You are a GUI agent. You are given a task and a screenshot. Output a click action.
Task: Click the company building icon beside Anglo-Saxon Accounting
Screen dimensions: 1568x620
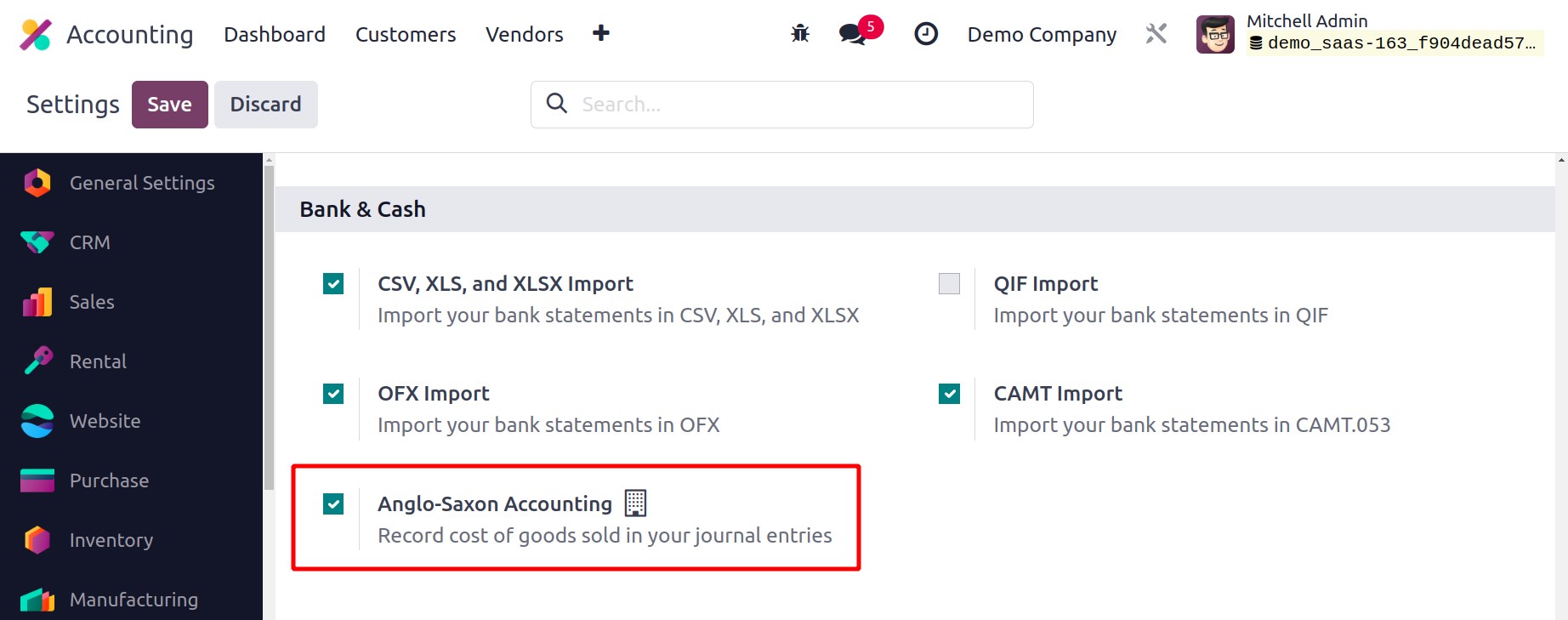(x=635, y=503)
